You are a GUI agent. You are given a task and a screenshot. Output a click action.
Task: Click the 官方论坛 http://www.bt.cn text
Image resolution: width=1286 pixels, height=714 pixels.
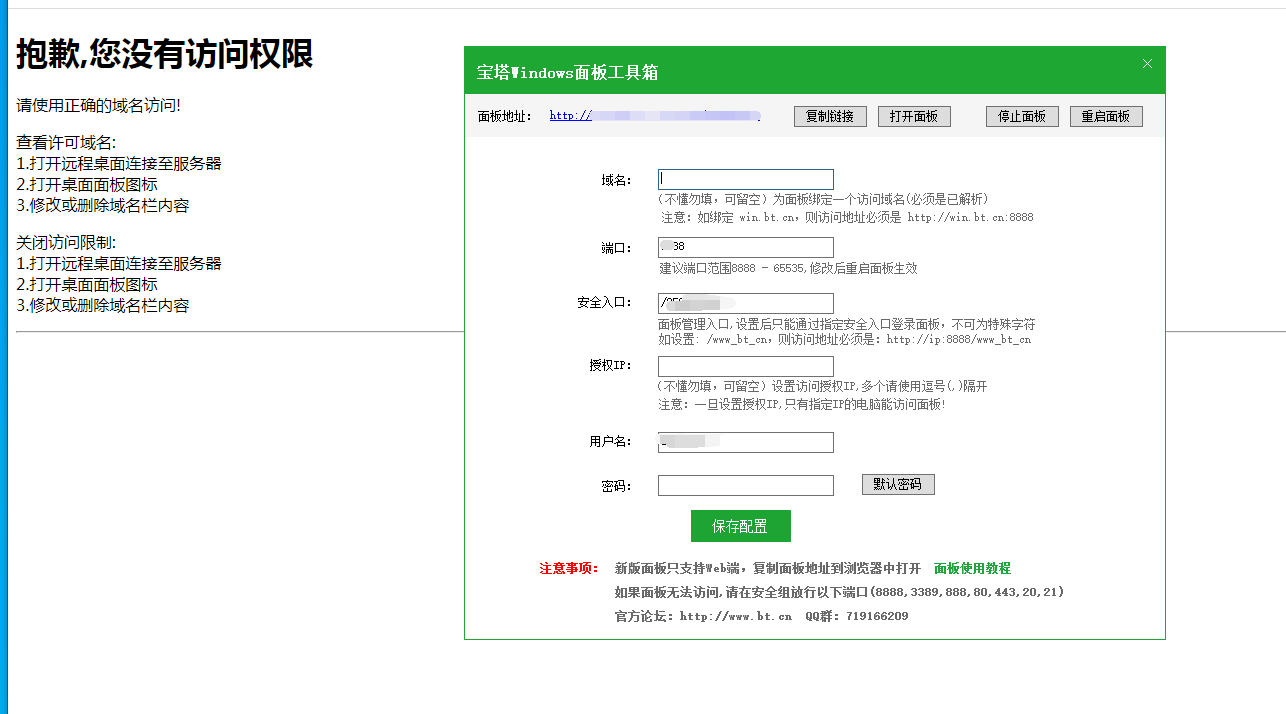pos(703,616)
